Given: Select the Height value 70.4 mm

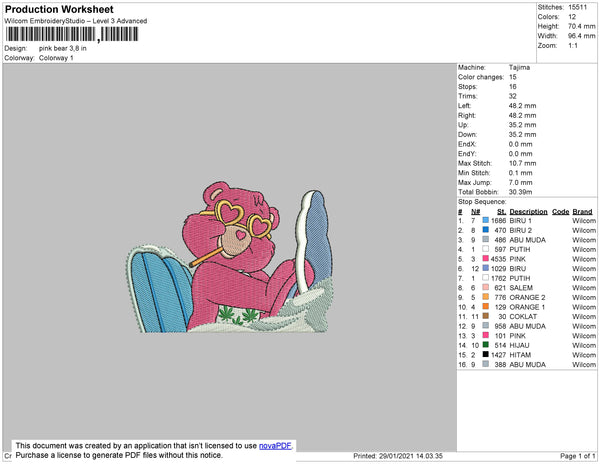Looking at the screenshot, I should click(x=582, y=26).
